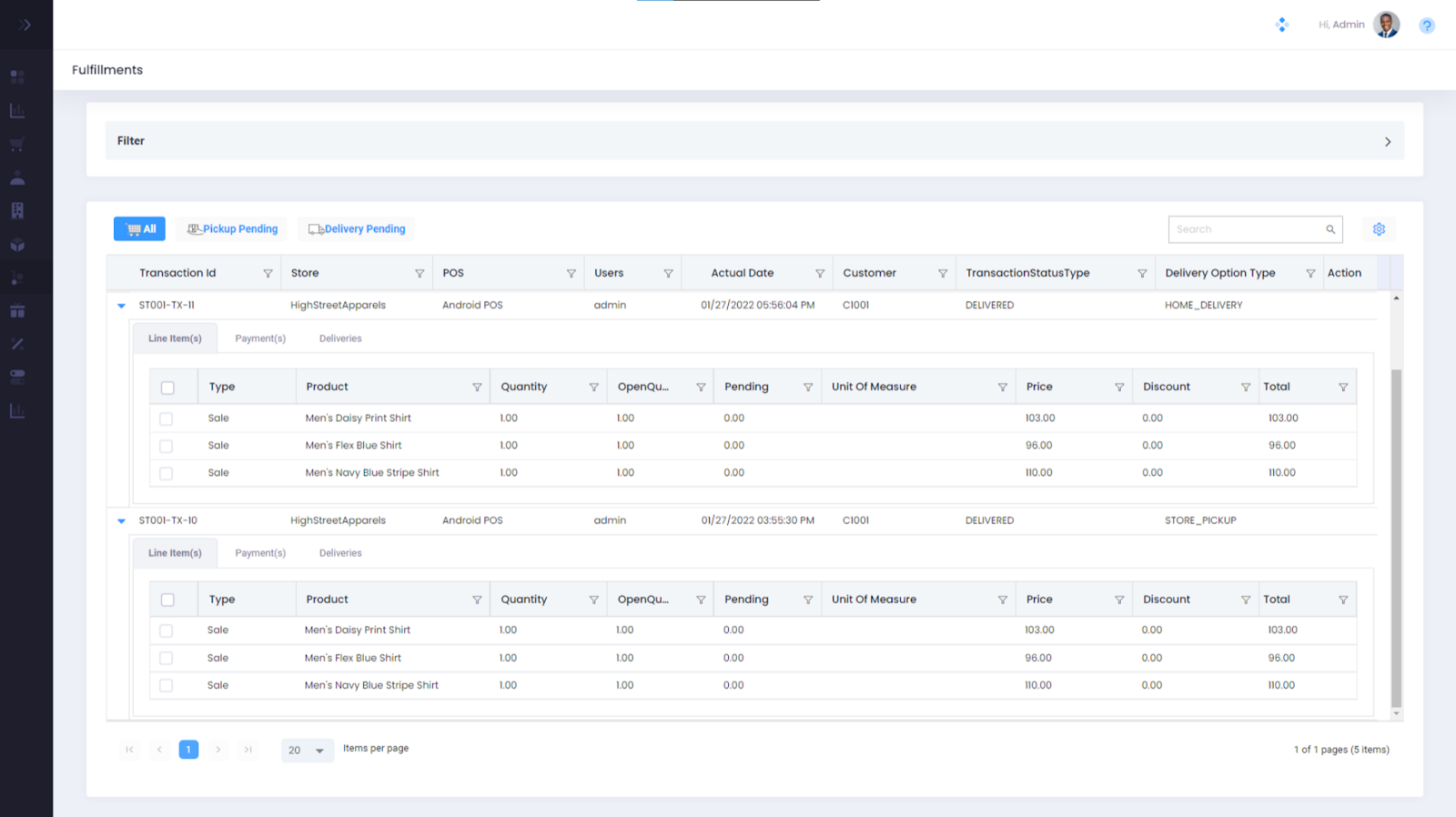The width and height of the screenshot is (1456, 817).
Task: Show Pickup Pending fulfillments
Action: [x=232, y=229]
